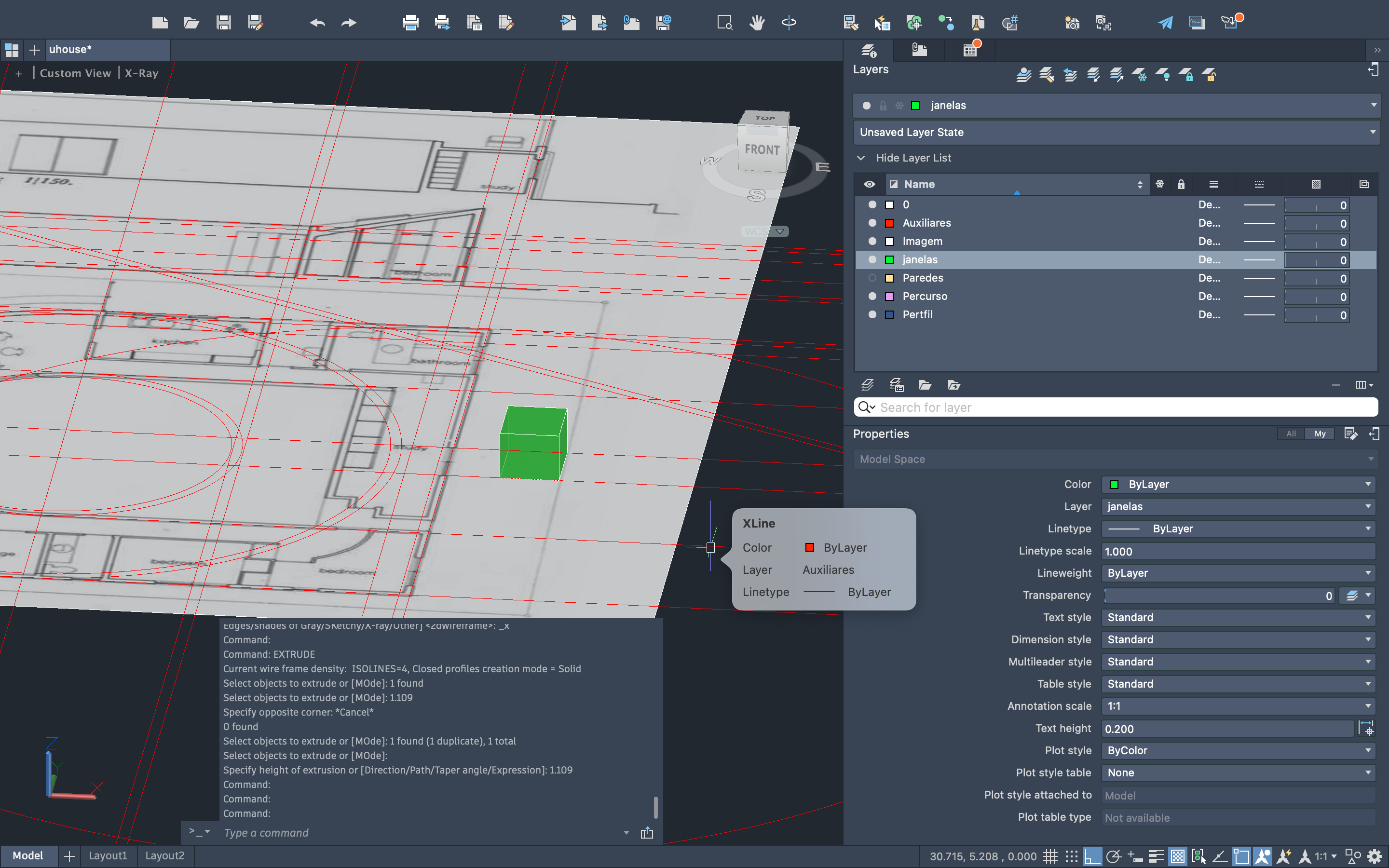Add a new drawing tab with plus
1389x868 pixels.
pyautogui.click(x=34, y=50)
